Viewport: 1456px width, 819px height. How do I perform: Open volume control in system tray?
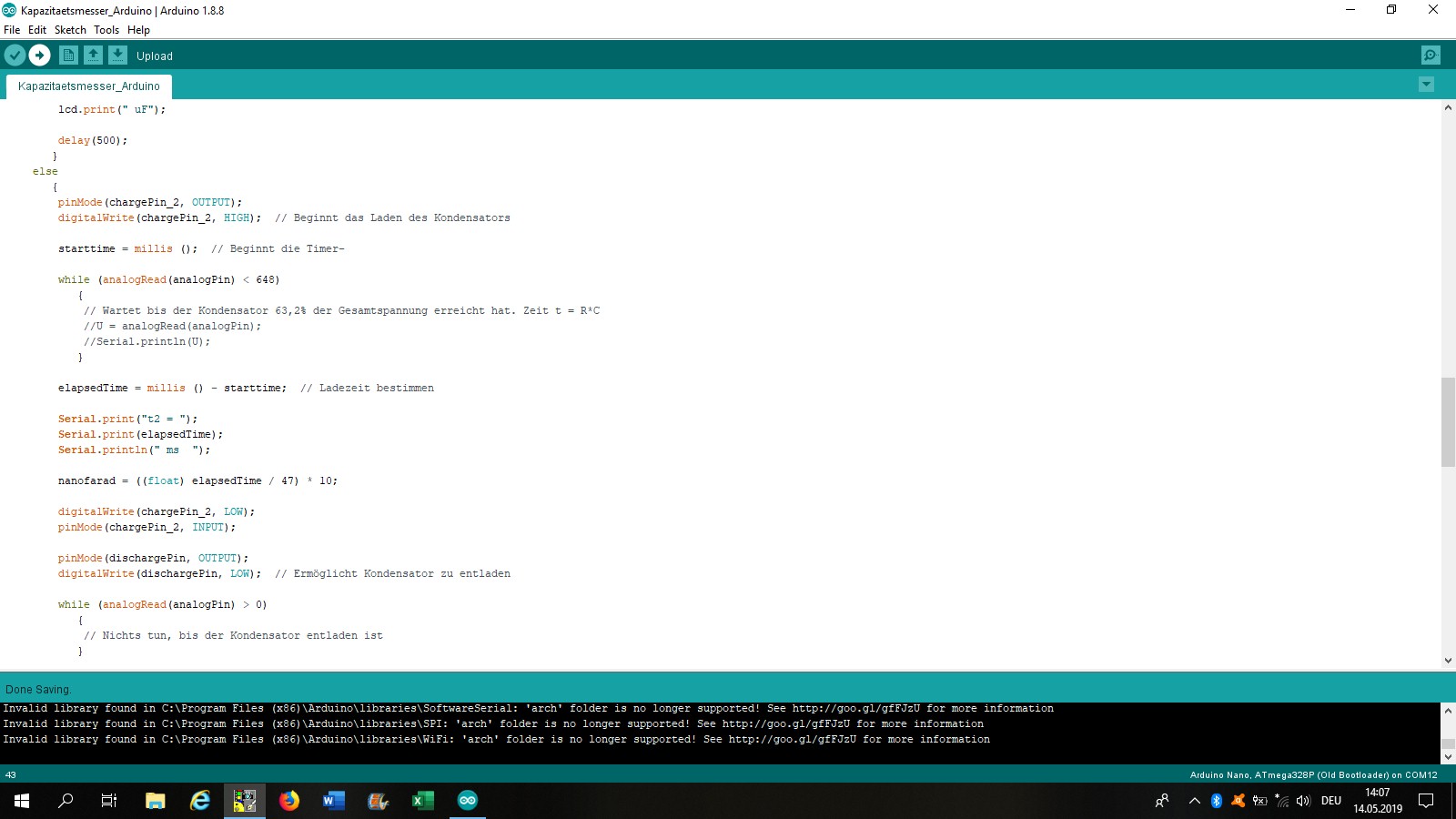(1303, 801)
